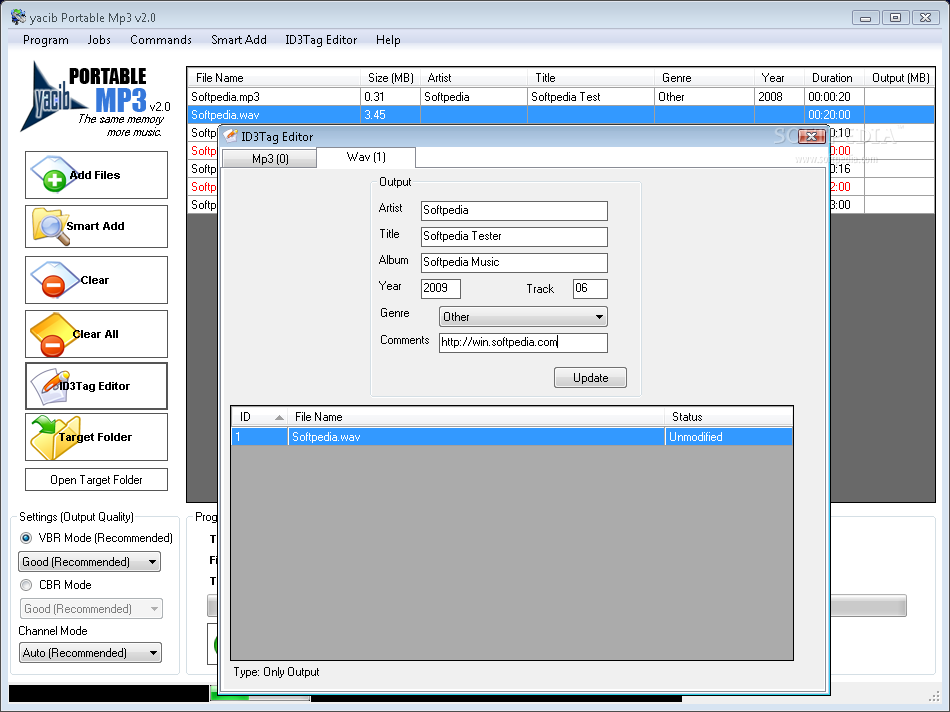Open the Commands menu
950x712 pixels.
161,40
